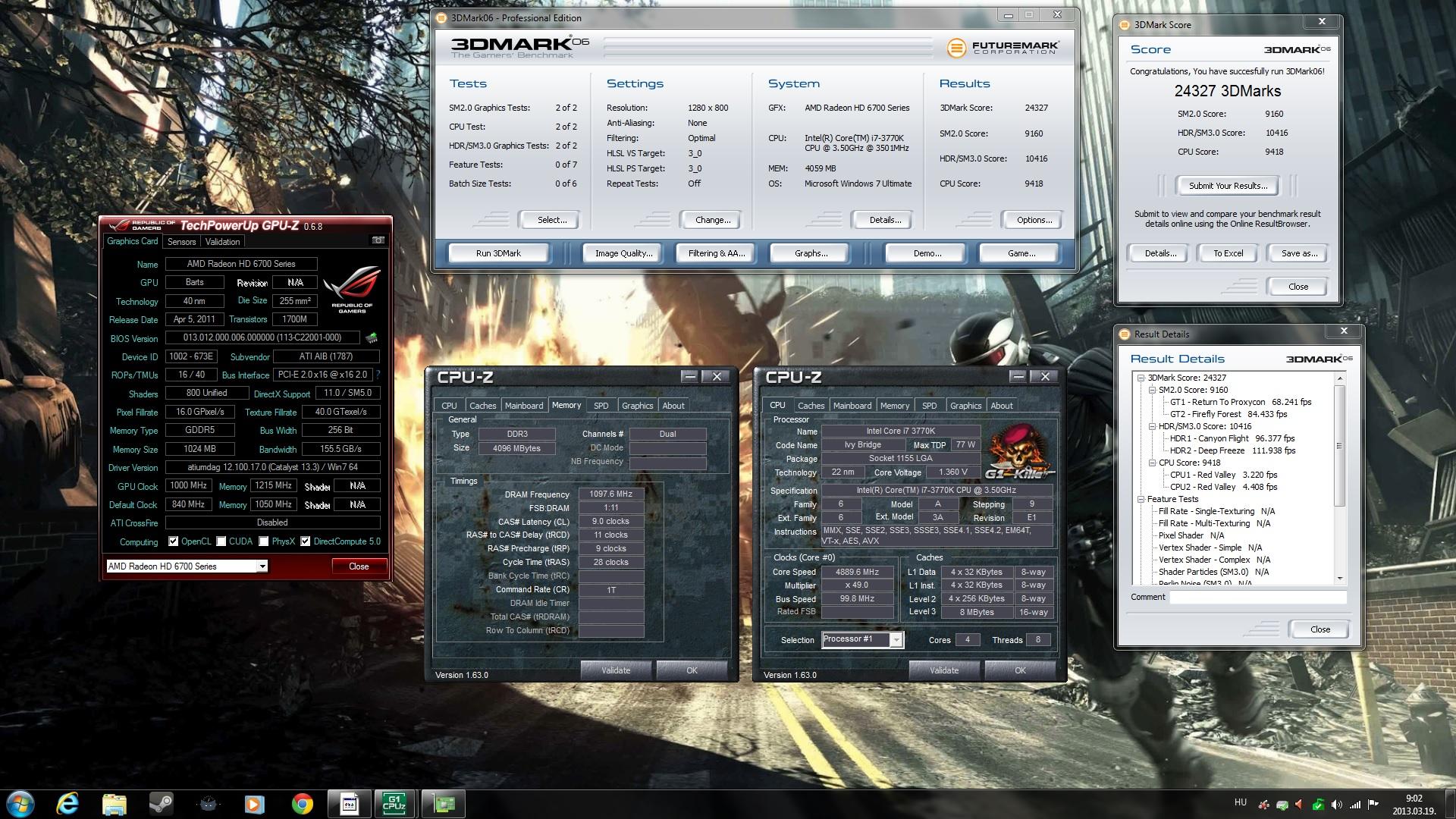Click the Filtering & AA... button
This screenshot has width=1456, height=819.
coord(717,253)
